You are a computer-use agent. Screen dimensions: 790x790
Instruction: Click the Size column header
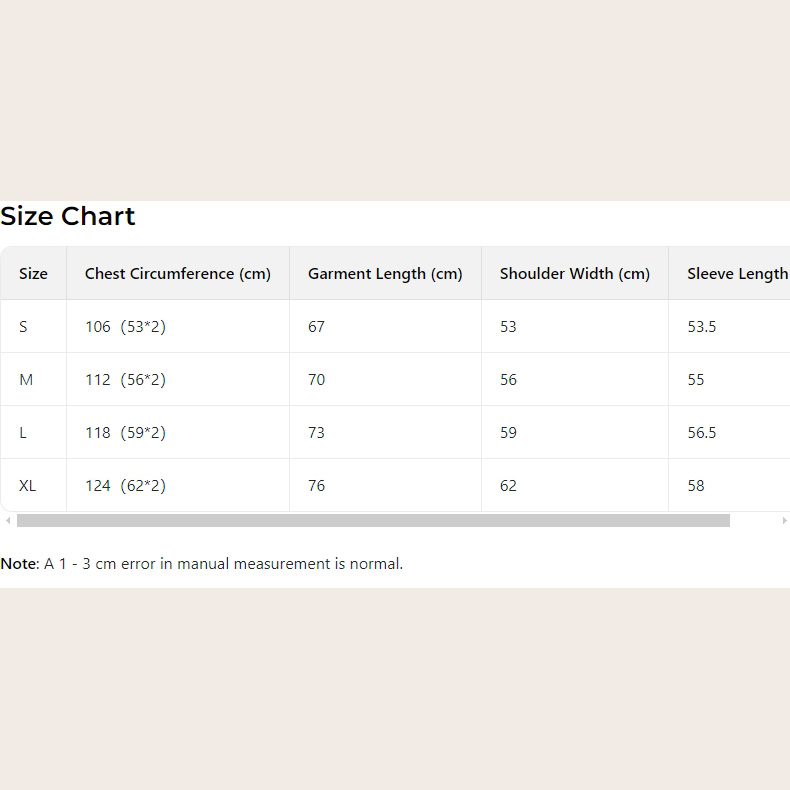click(33, 274)
